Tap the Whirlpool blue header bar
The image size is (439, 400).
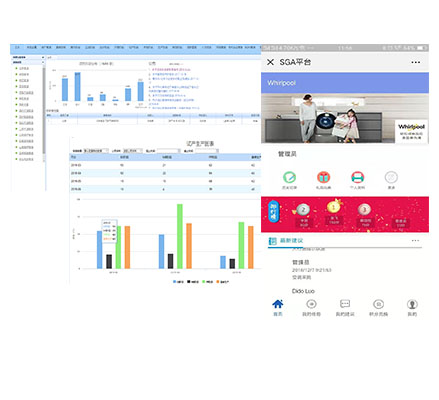click(345, 83)
